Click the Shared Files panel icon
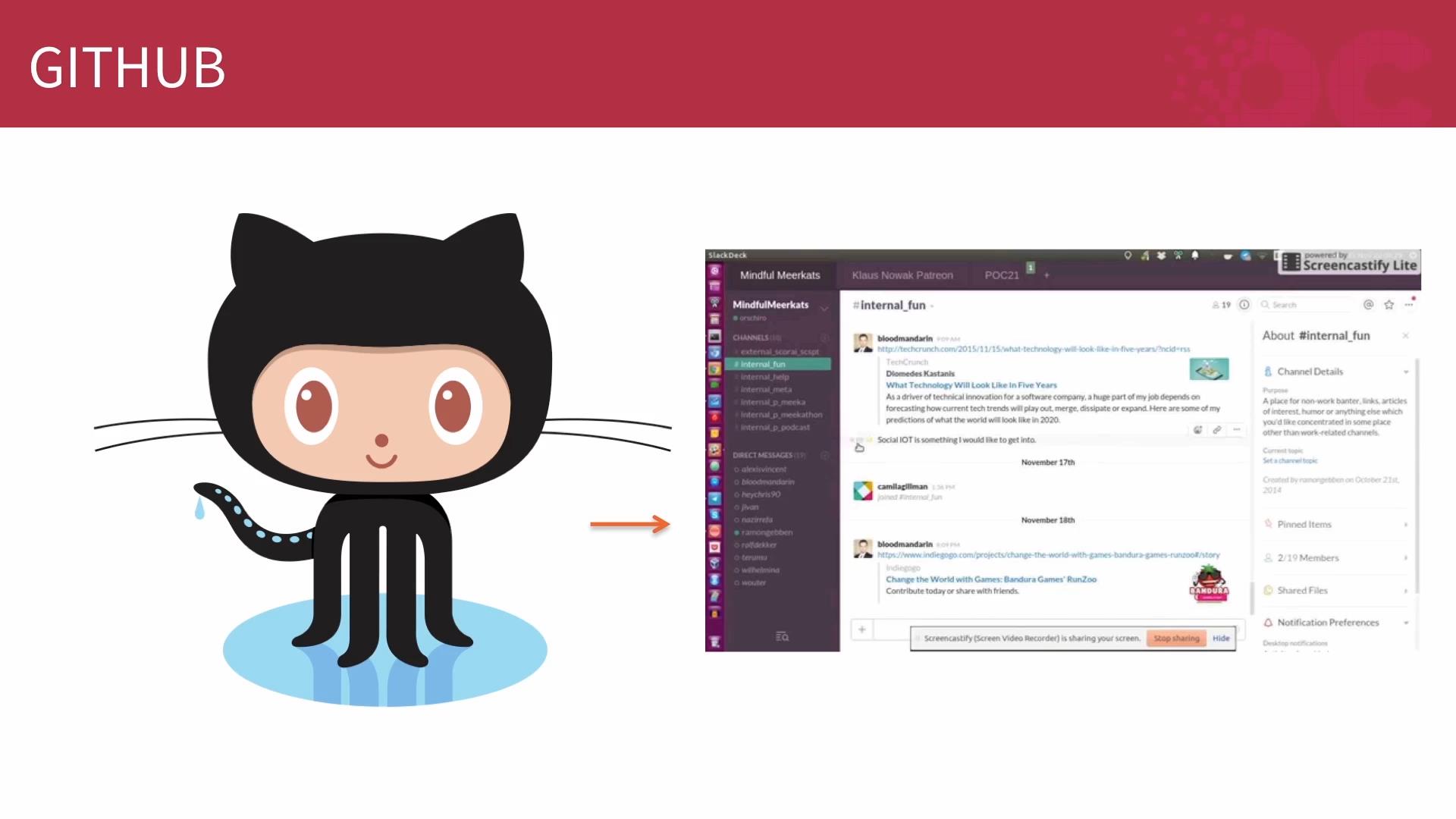Image resolution: width=1456 pixels, height=819 pixels. click(x=1267, y=589)
